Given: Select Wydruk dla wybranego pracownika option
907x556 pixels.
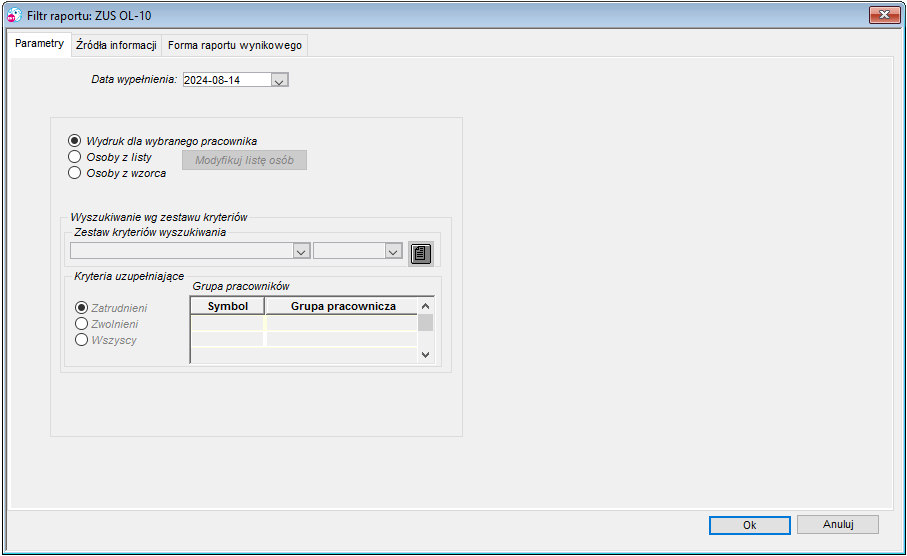Looking at the screenshot, I should point(74,141).
